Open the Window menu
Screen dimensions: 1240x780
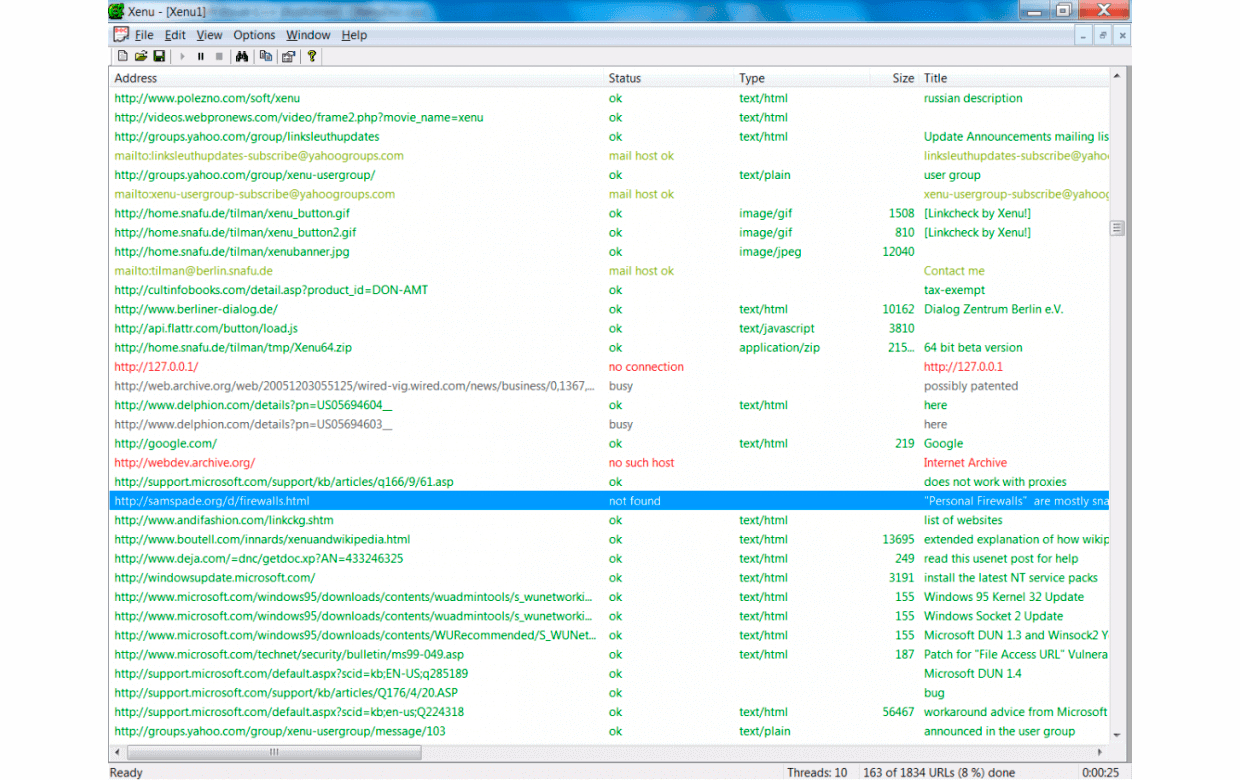point(308,35)
